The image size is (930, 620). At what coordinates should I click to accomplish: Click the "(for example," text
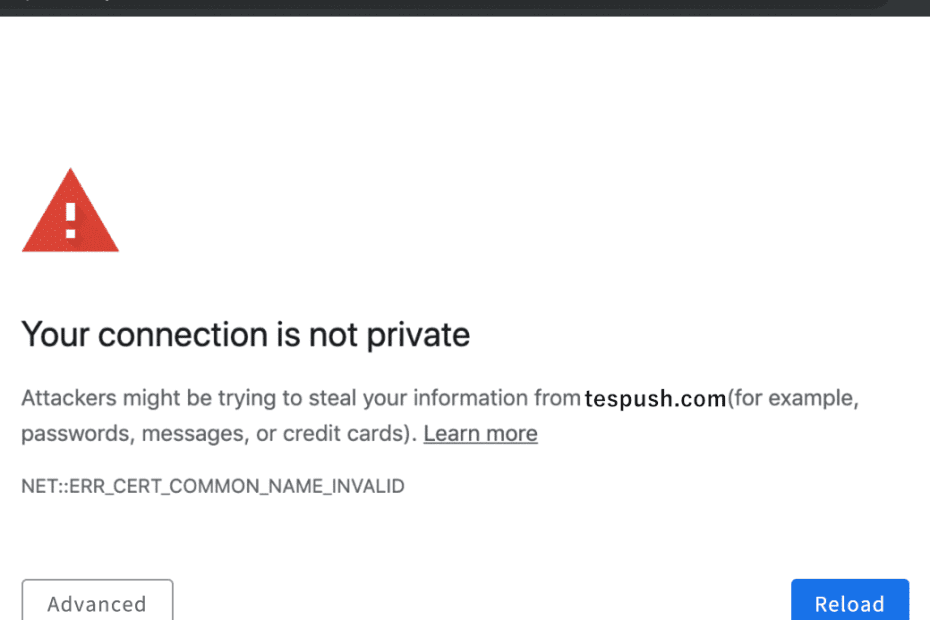point(793,398)
